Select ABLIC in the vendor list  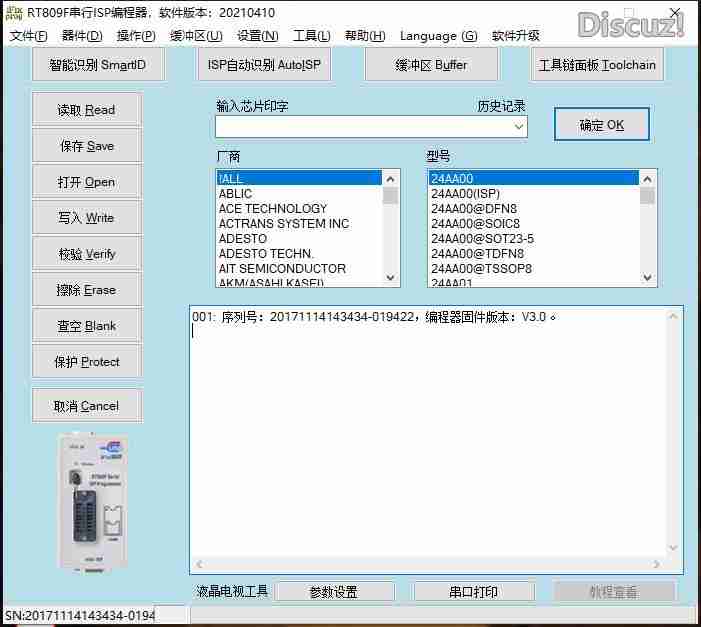(299, 194)
